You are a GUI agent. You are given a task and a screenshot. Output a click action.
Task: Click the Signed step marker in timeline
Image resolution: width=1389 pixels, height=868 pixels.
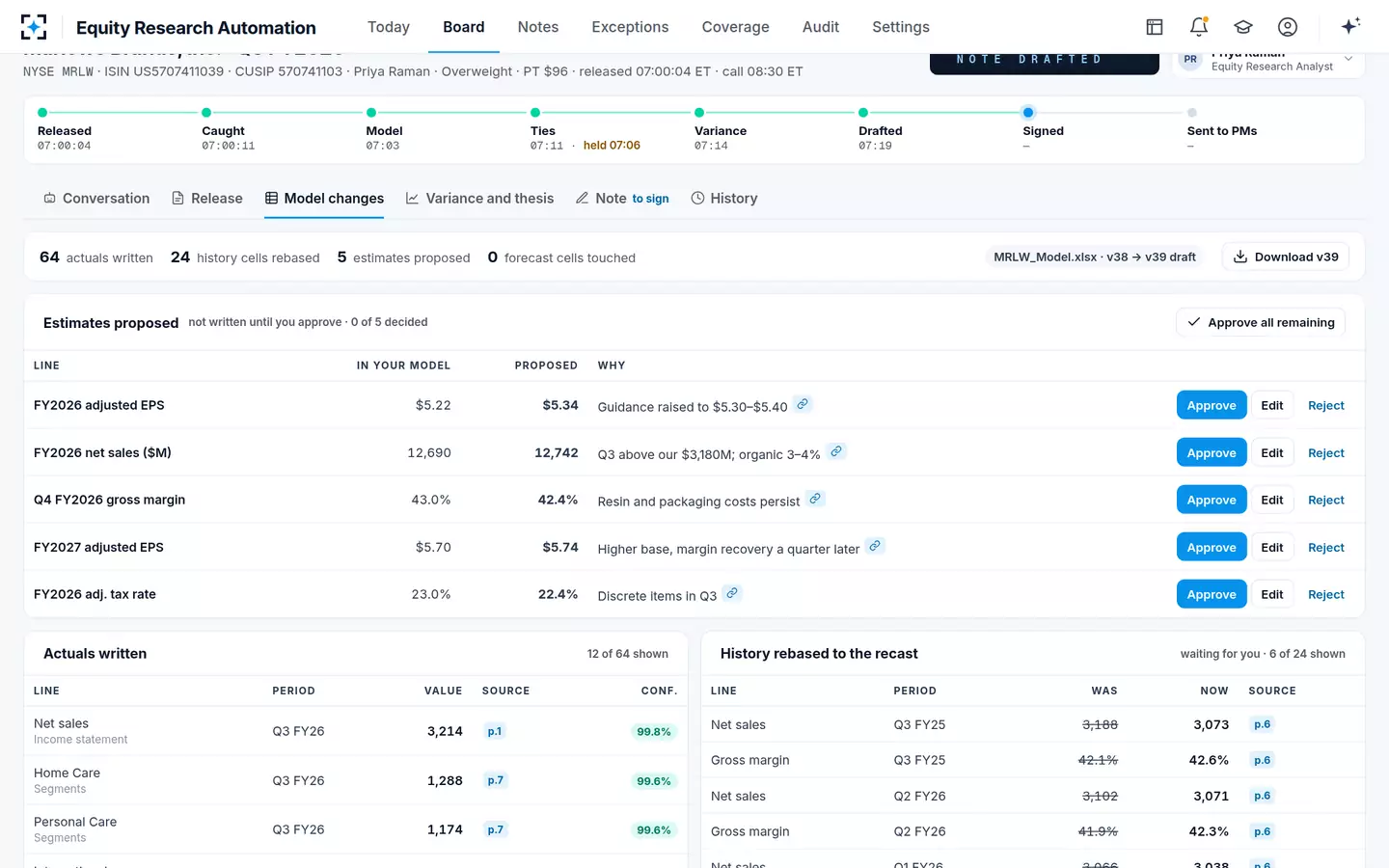pos(1028,113)
